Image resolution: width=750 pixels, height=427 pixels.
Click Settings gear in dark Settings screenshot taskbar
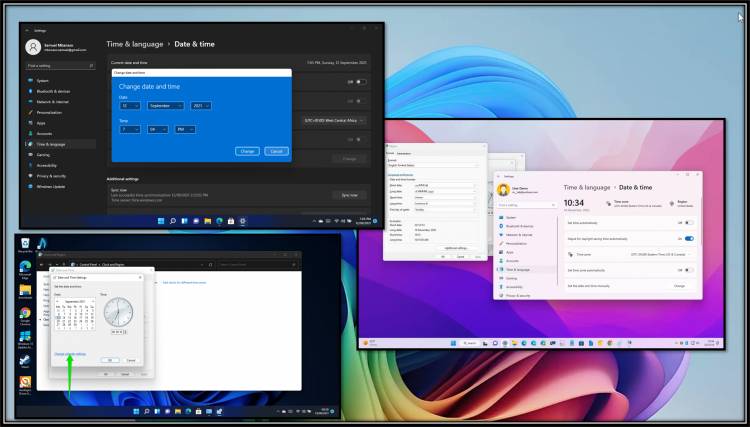[x=243, y=221]
